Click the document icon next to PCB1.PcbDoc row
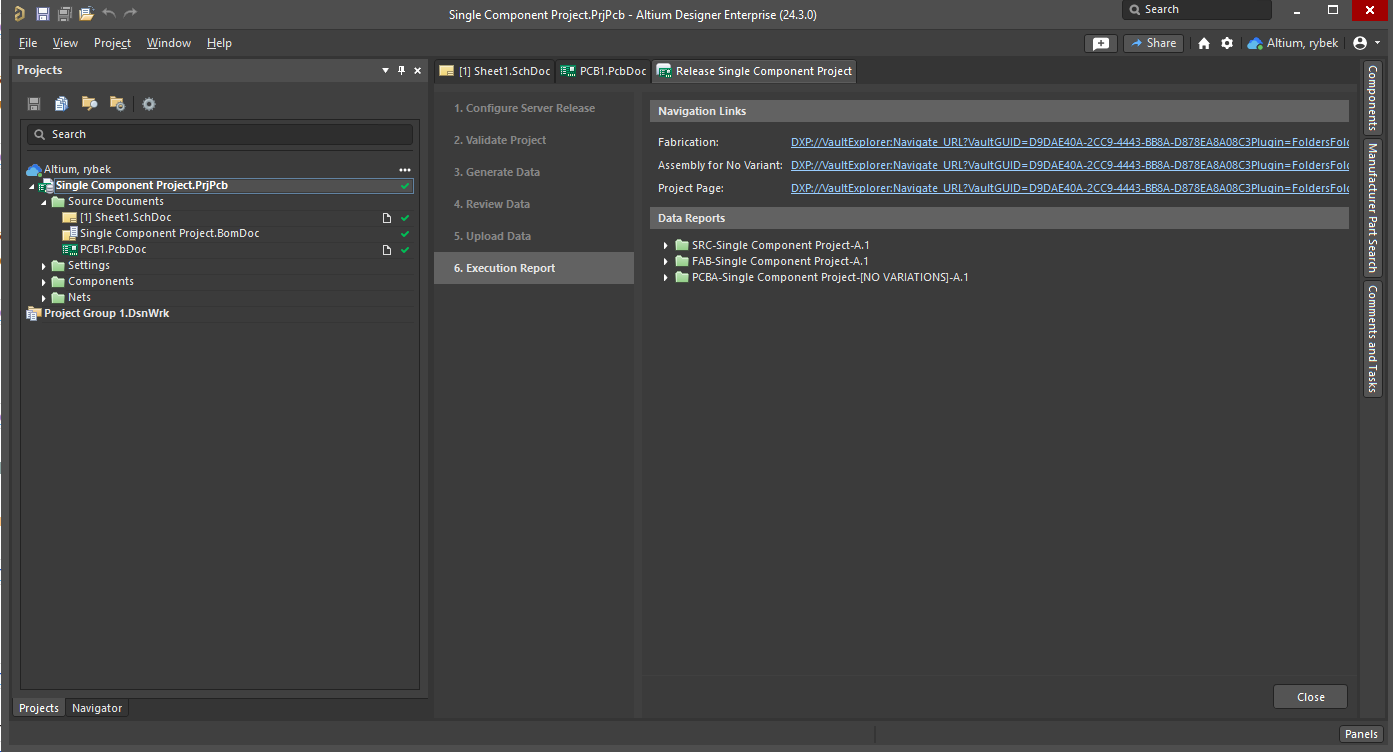The width and height of the screenshot is (1393, 752). tap(386, 250)
